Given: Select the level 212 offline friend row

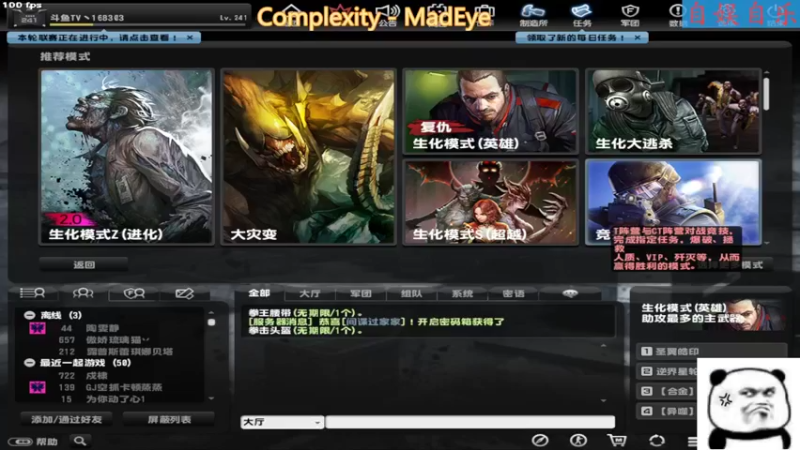Looking at the screenshot, I should click(112, 352).
